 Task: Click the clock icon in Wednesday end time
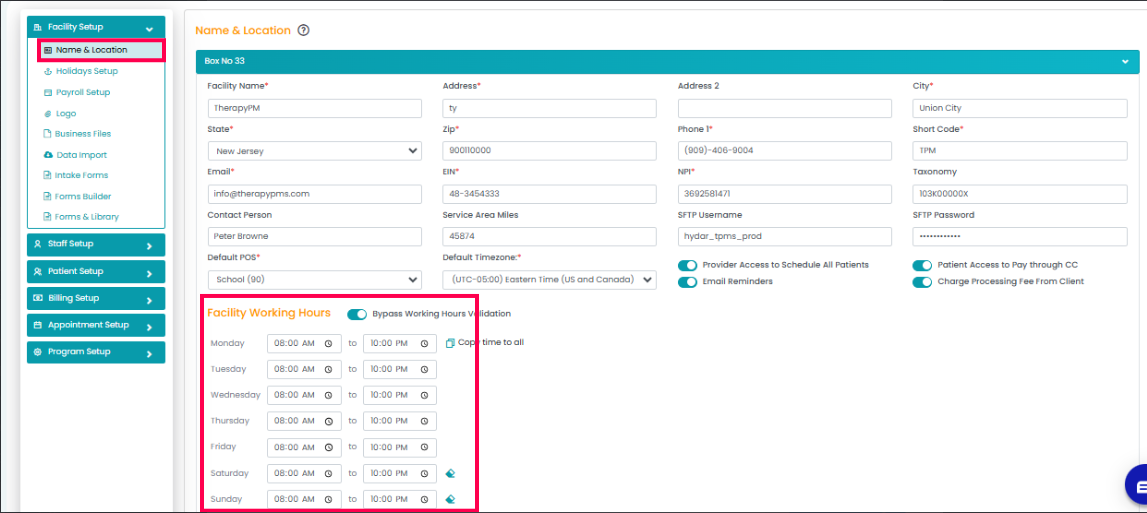[x=424, y=395]
